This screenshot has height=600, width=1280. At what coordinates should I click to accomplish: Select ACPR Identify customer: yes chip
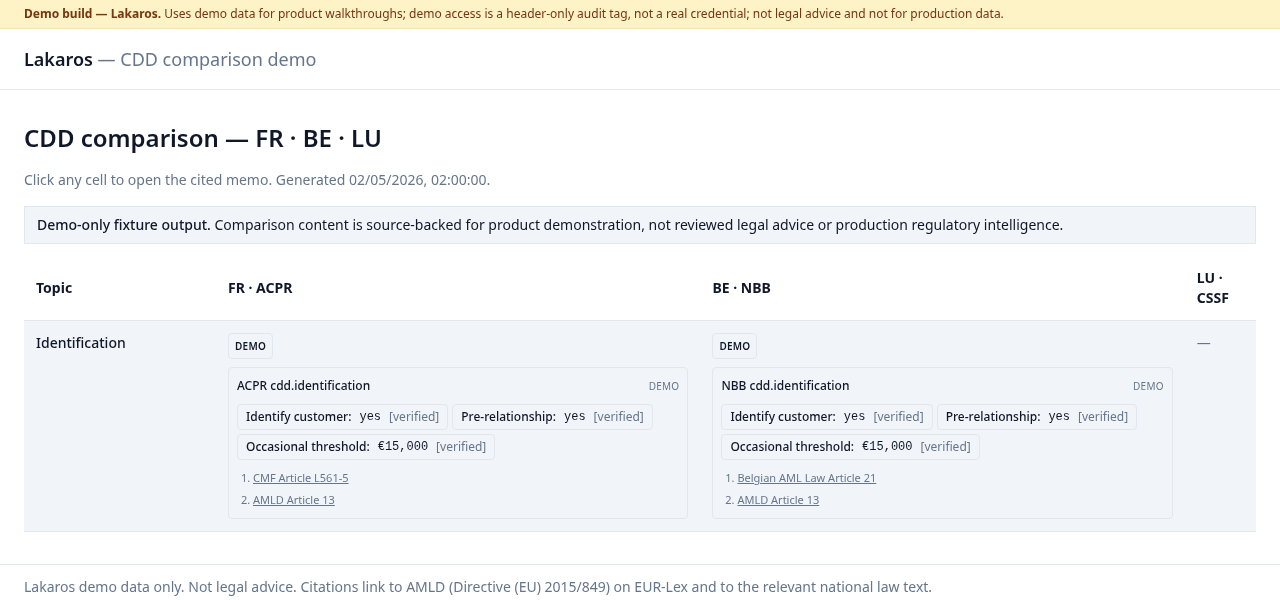342,417
